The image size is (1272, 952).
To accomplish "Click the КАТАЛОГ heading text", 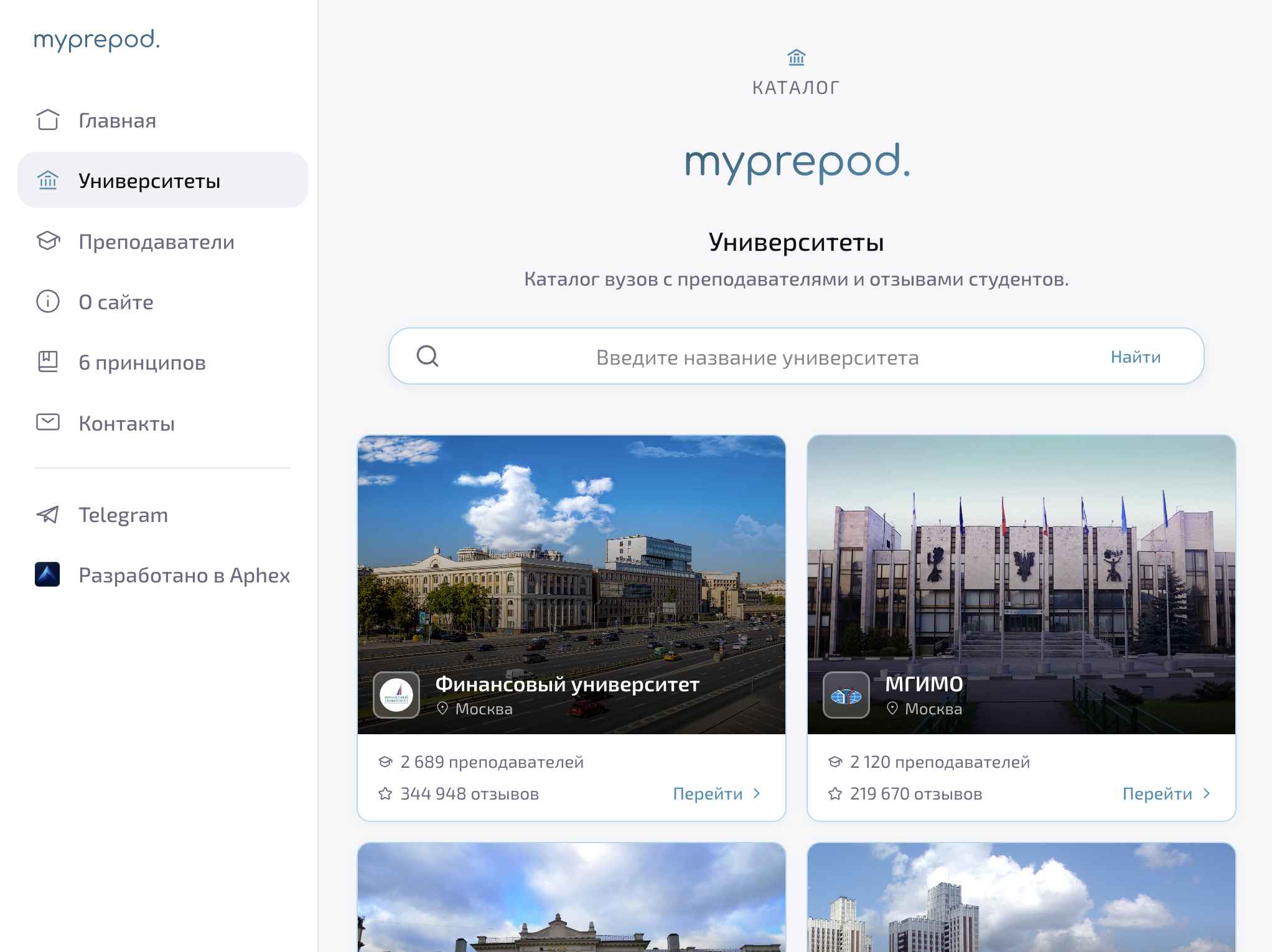I will (797, 88).
